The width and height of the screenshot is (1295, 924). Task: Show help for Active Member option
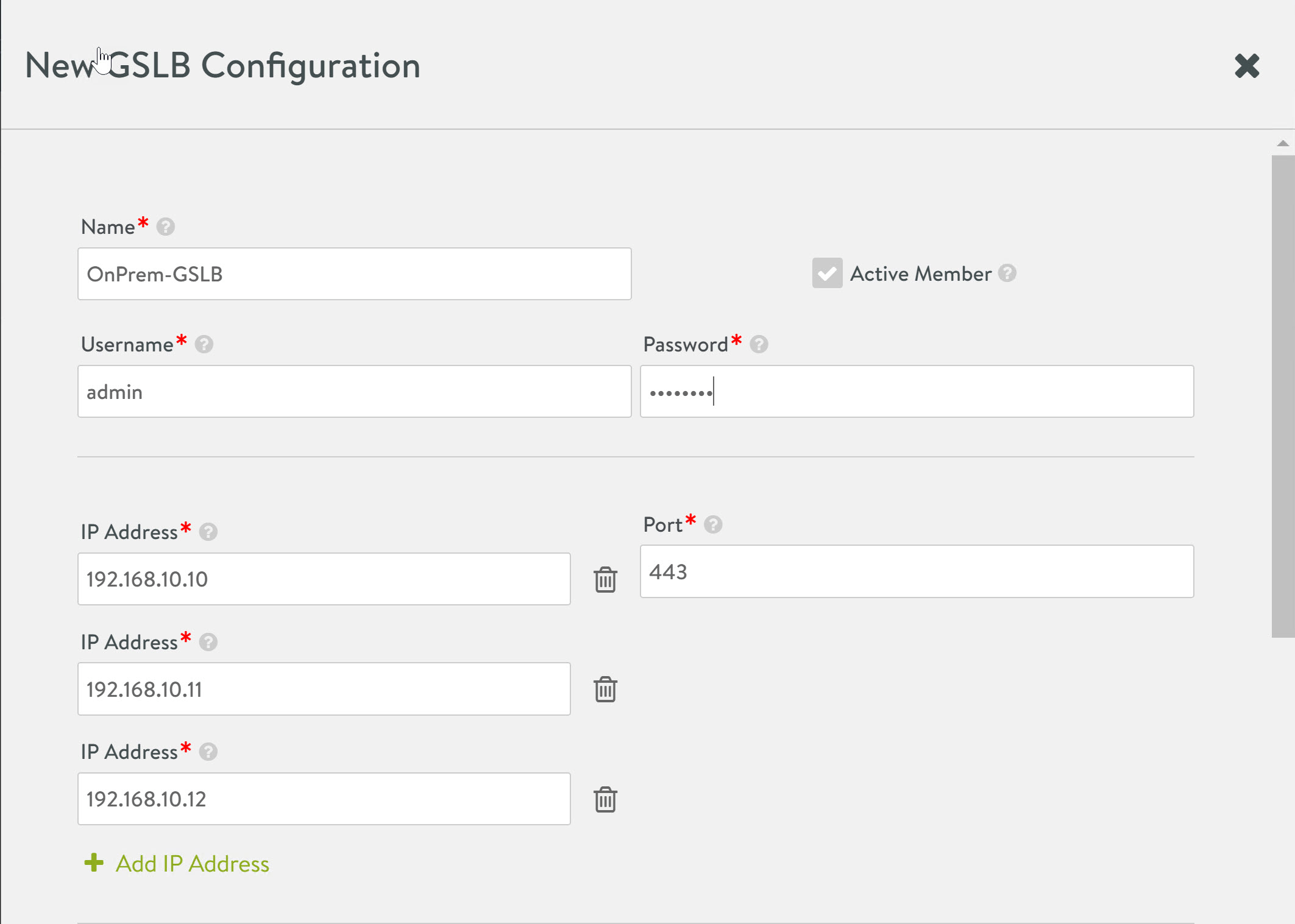click(1007, 273)
